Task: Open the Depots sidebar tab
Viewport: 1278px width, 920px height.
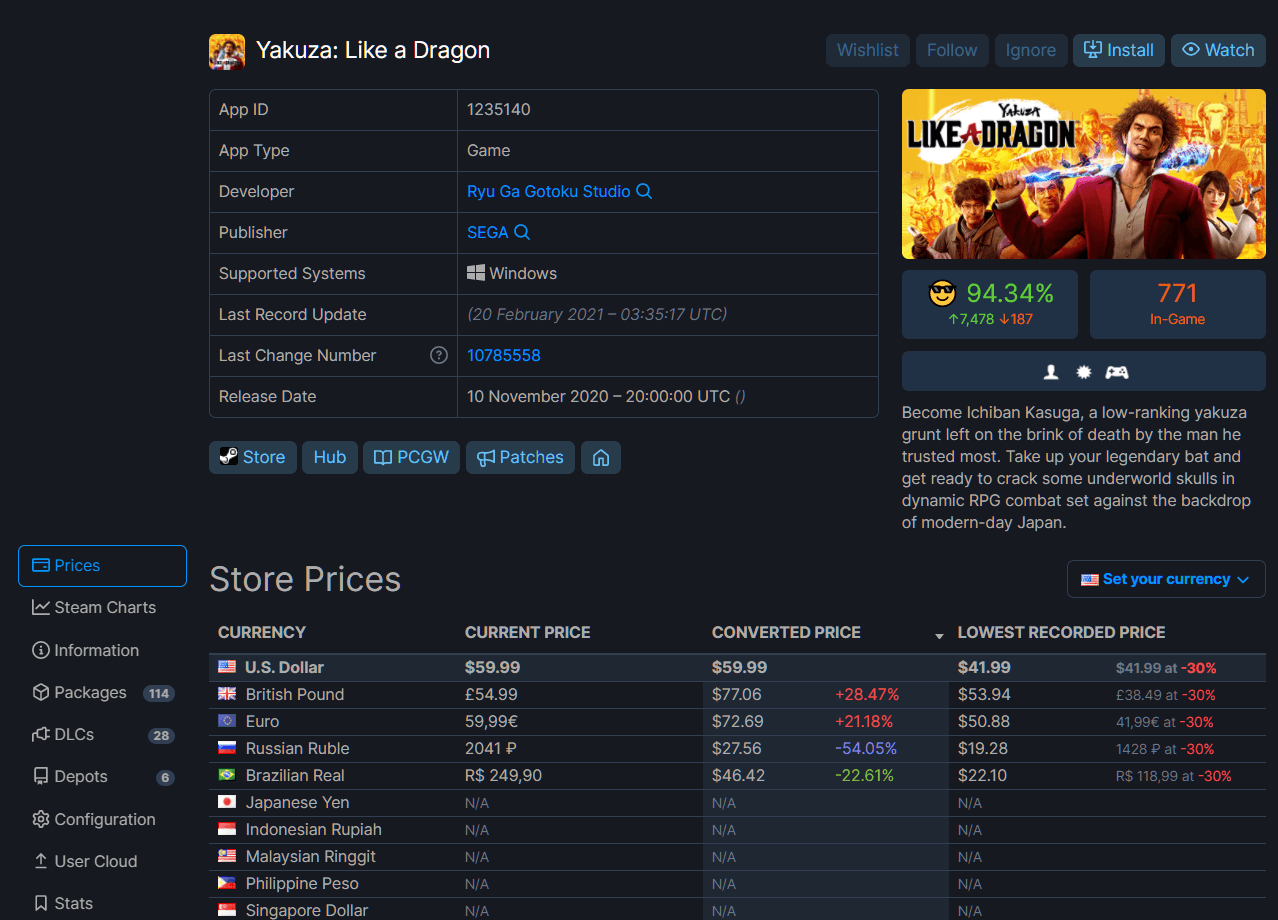Action: coord(102,776)
